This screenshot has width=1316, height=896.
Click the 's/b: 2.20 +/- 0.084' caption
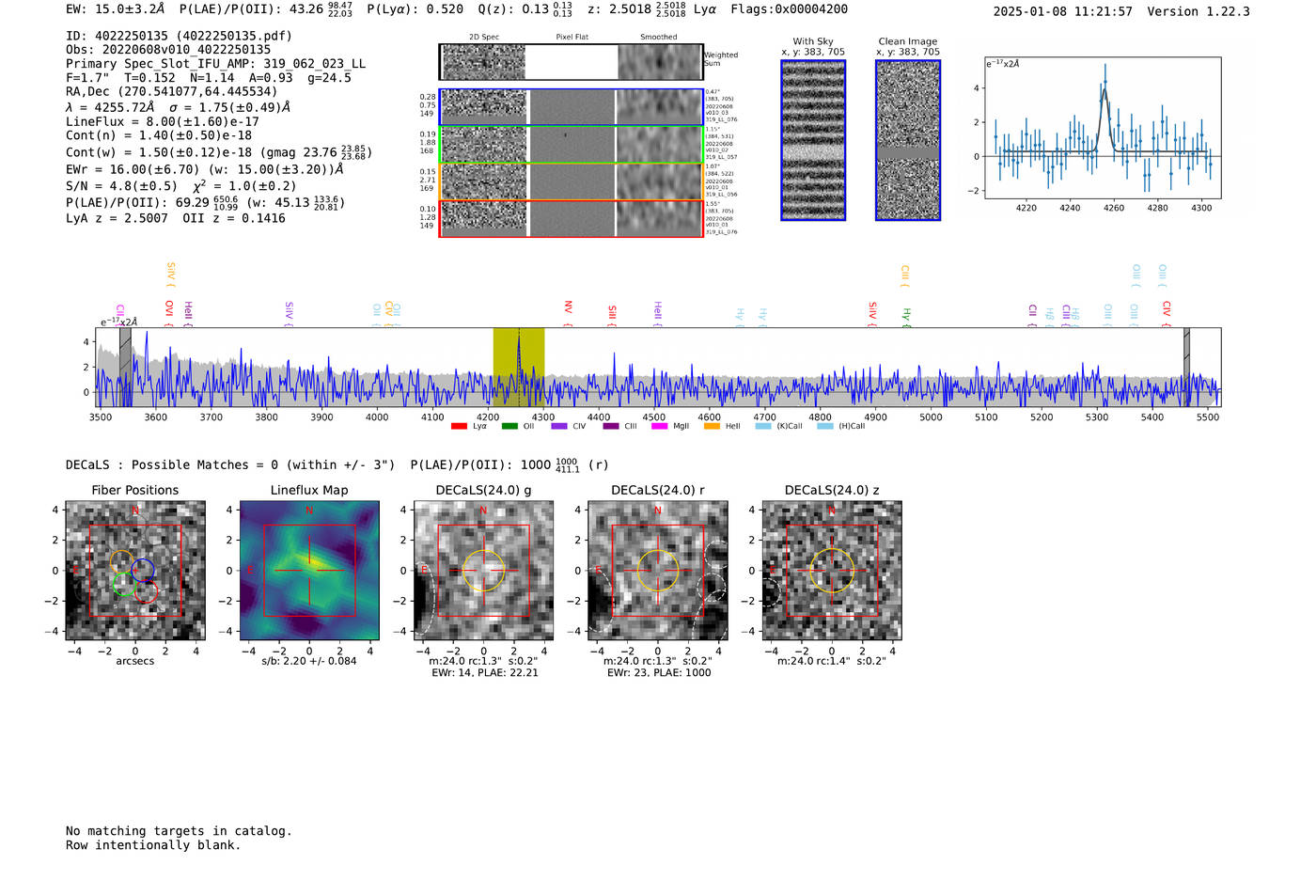point(309,661)
